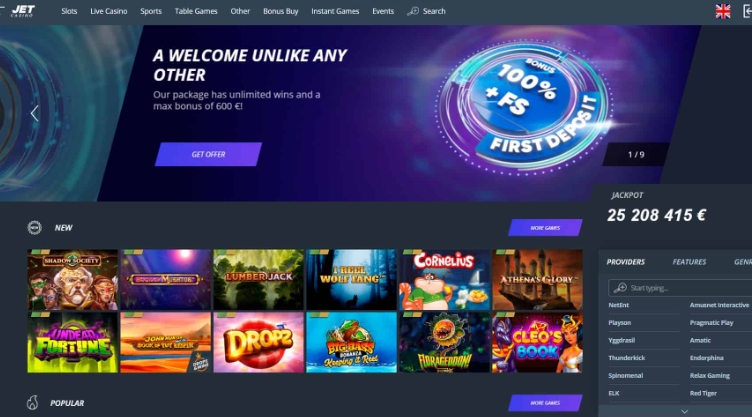Click the NEW section badge icon

[35, 227]
